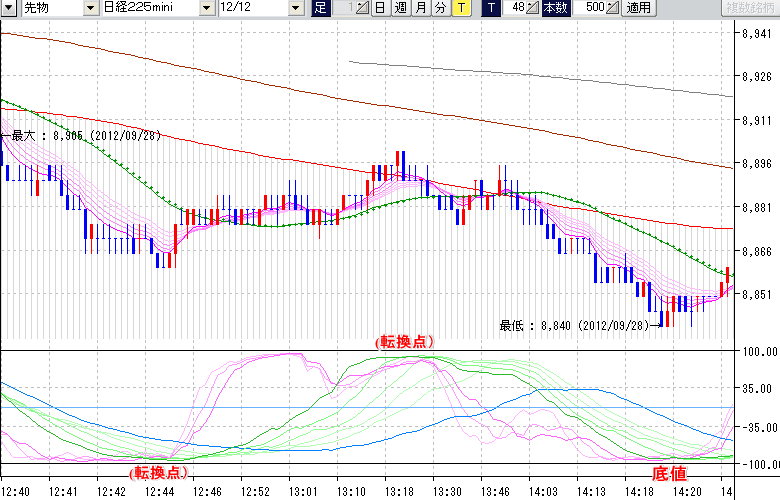
Task: Click the upper 転換点 marker under price chart
Action: pyautogui.click(x=406, y=342)
